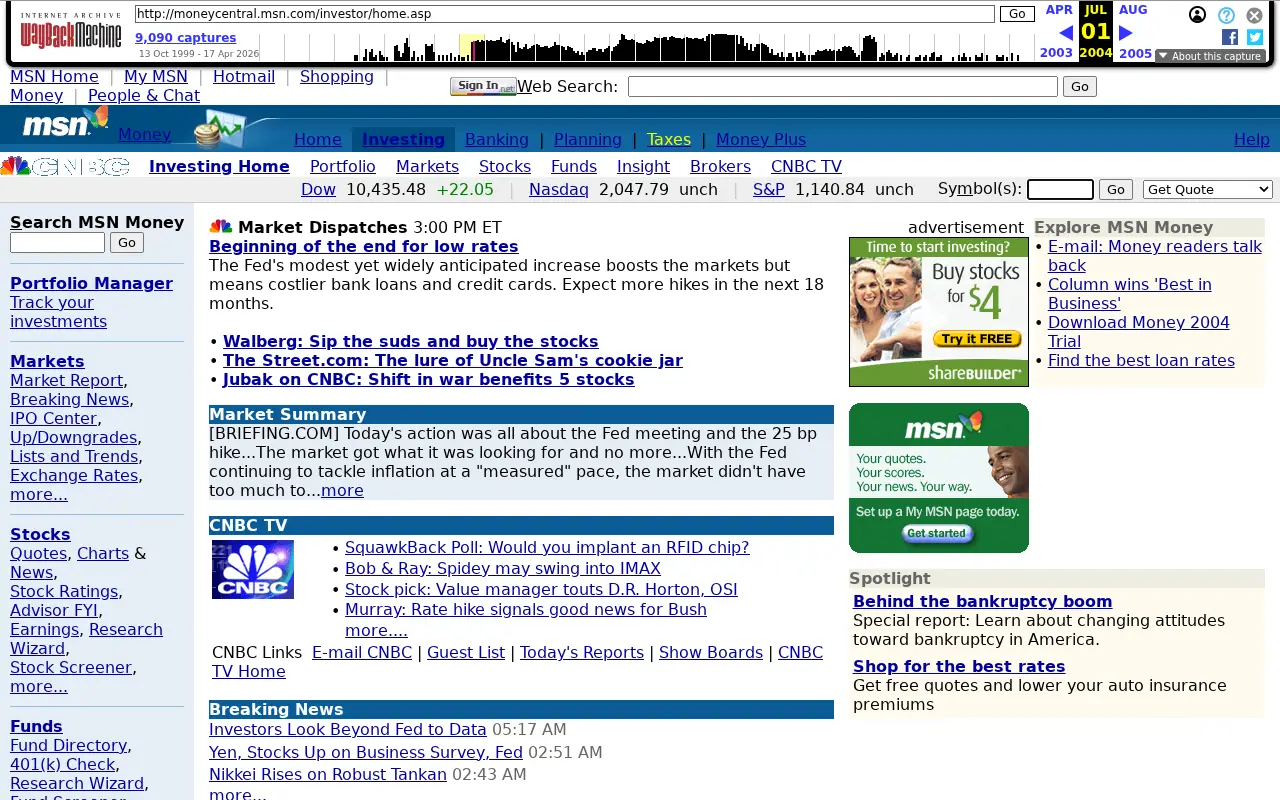Focus the Symbol(s) input box
The width and height of the screenshot is (1280, 800).
[x=1060, y=189]
